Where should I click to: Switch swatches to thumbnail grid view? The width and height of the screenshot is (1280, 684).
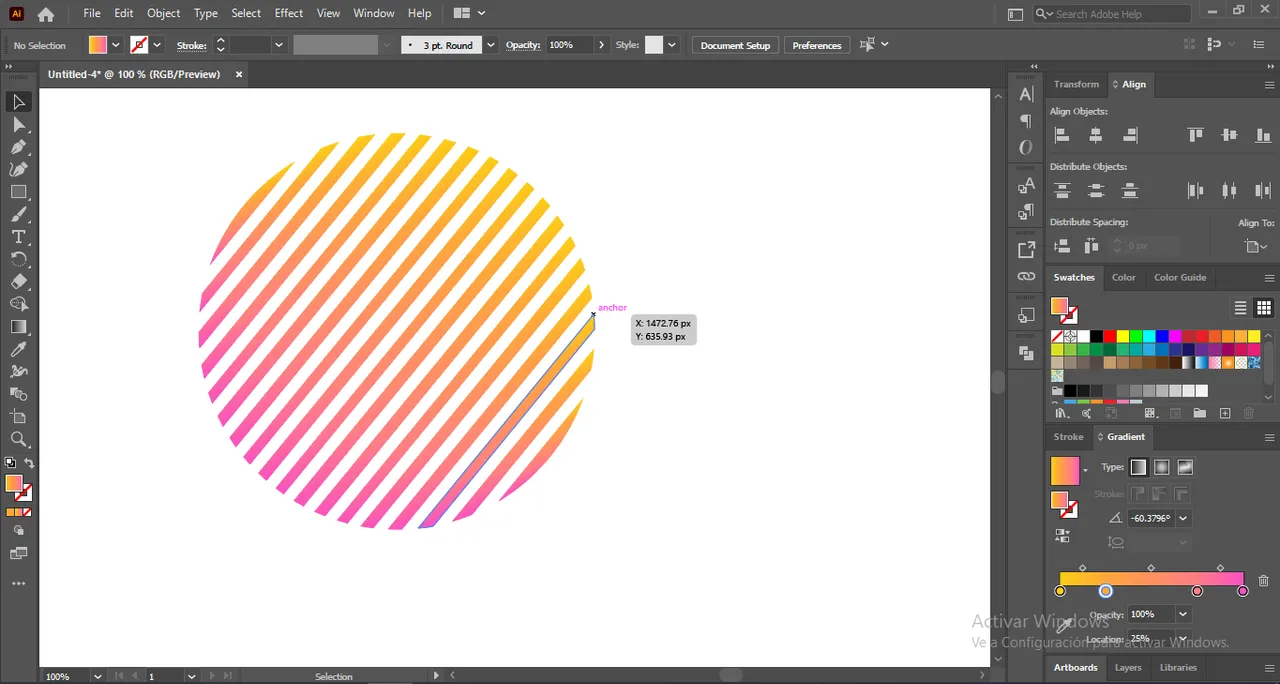tap(1264, 308)
